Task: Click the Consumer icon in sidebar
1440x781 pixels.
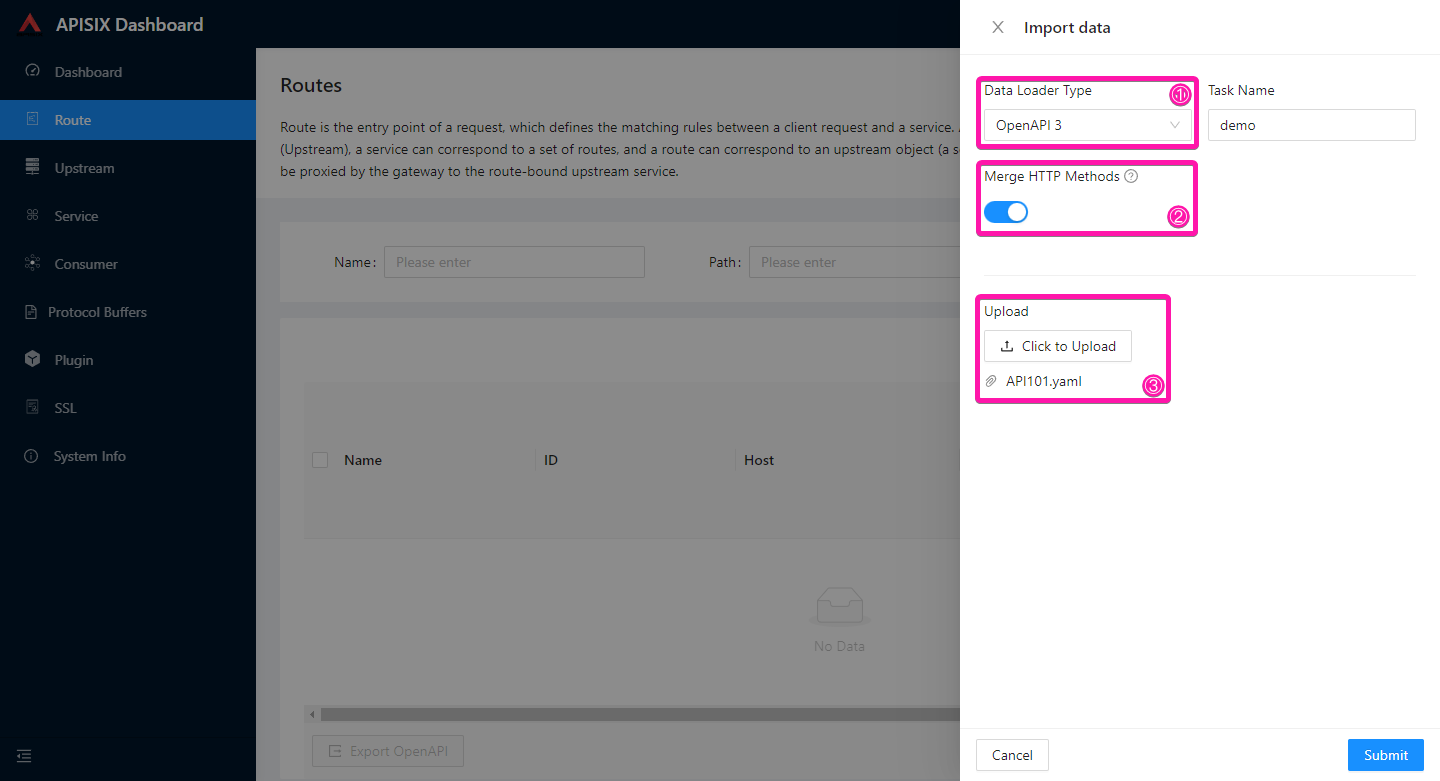Action: click(x=32, y=263)
